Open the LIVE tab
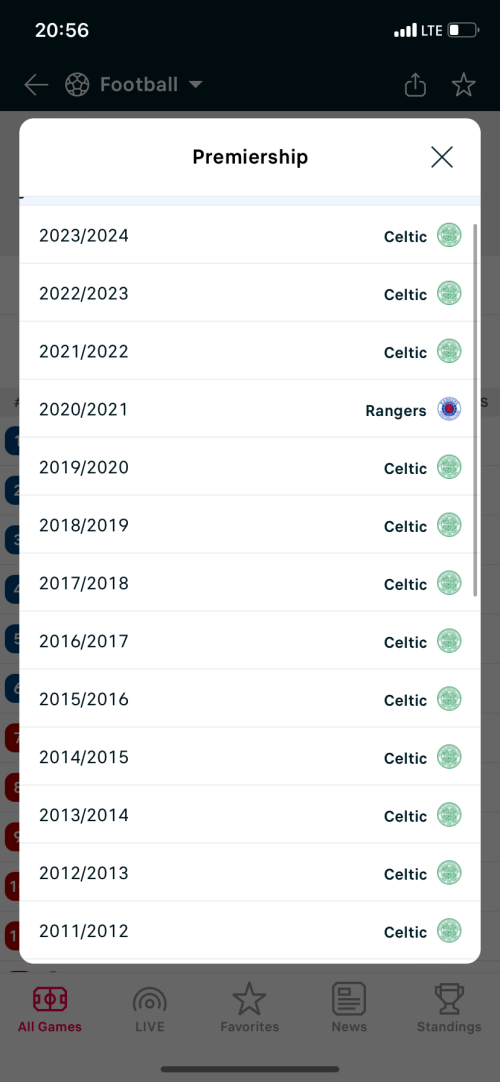The image size is (500, 1082). point(150,1008)
